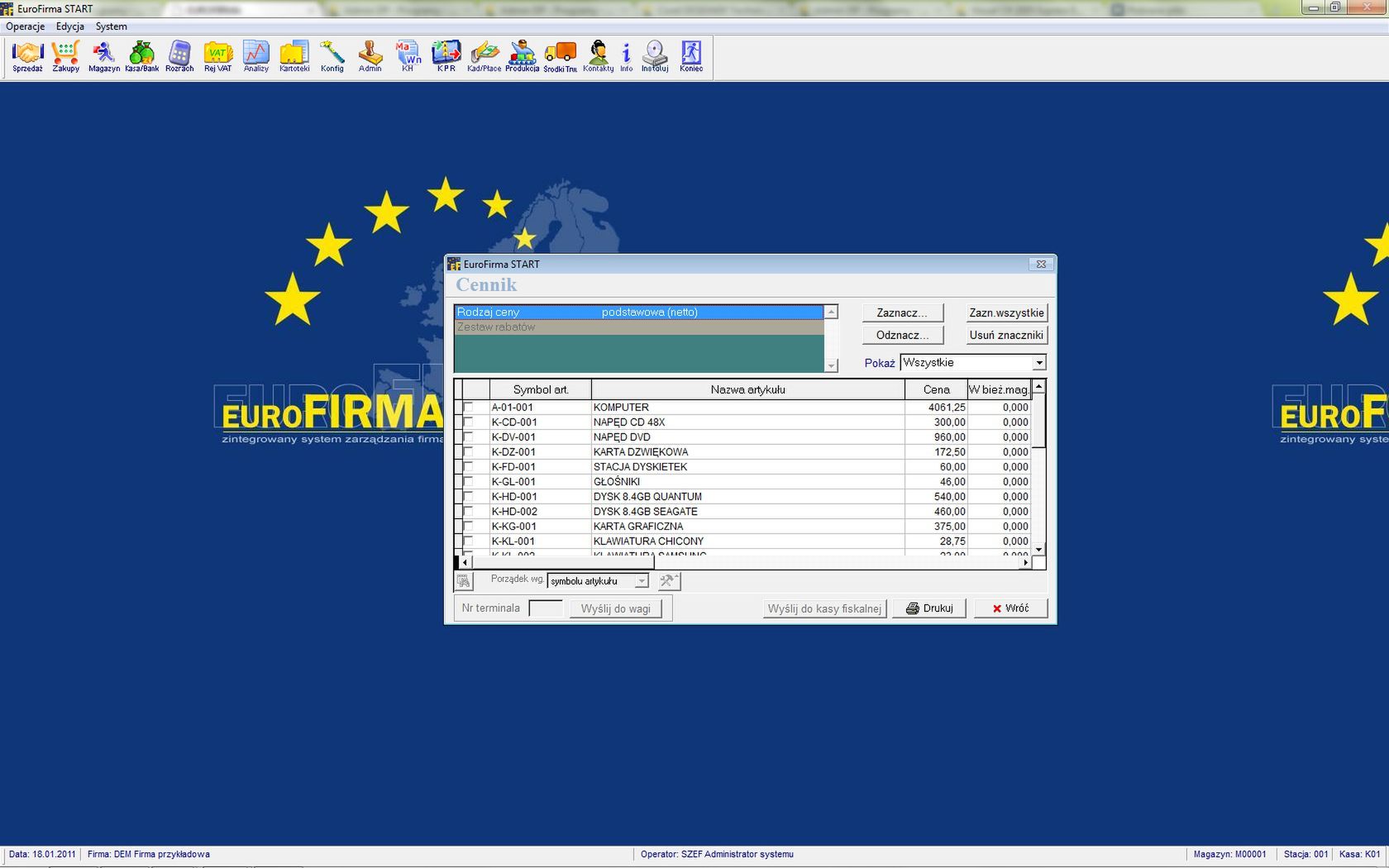The height and width of the screenshot is (868, 1389).
Task: Open the System menu
Action: point(111,26)
